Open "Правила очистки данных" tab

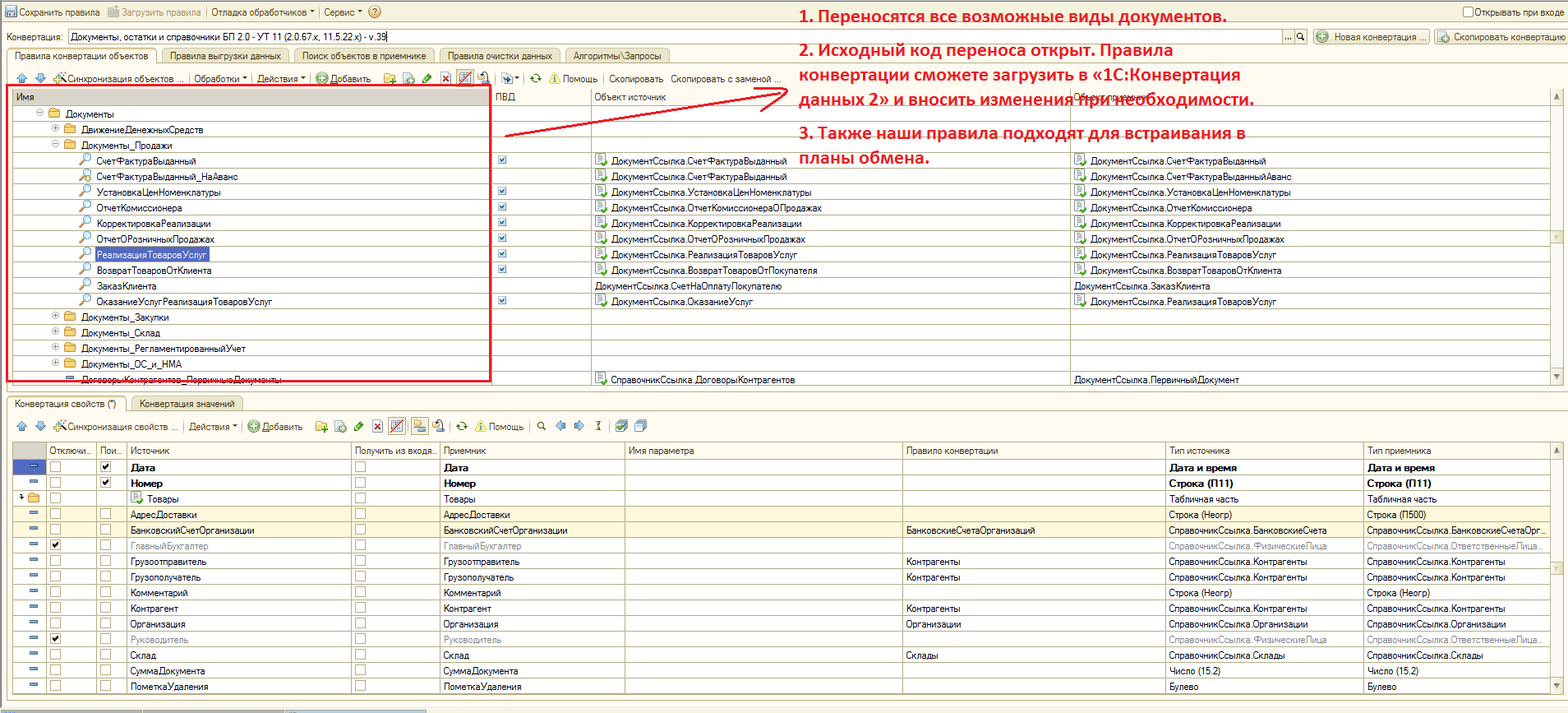[x=500, y=56]
